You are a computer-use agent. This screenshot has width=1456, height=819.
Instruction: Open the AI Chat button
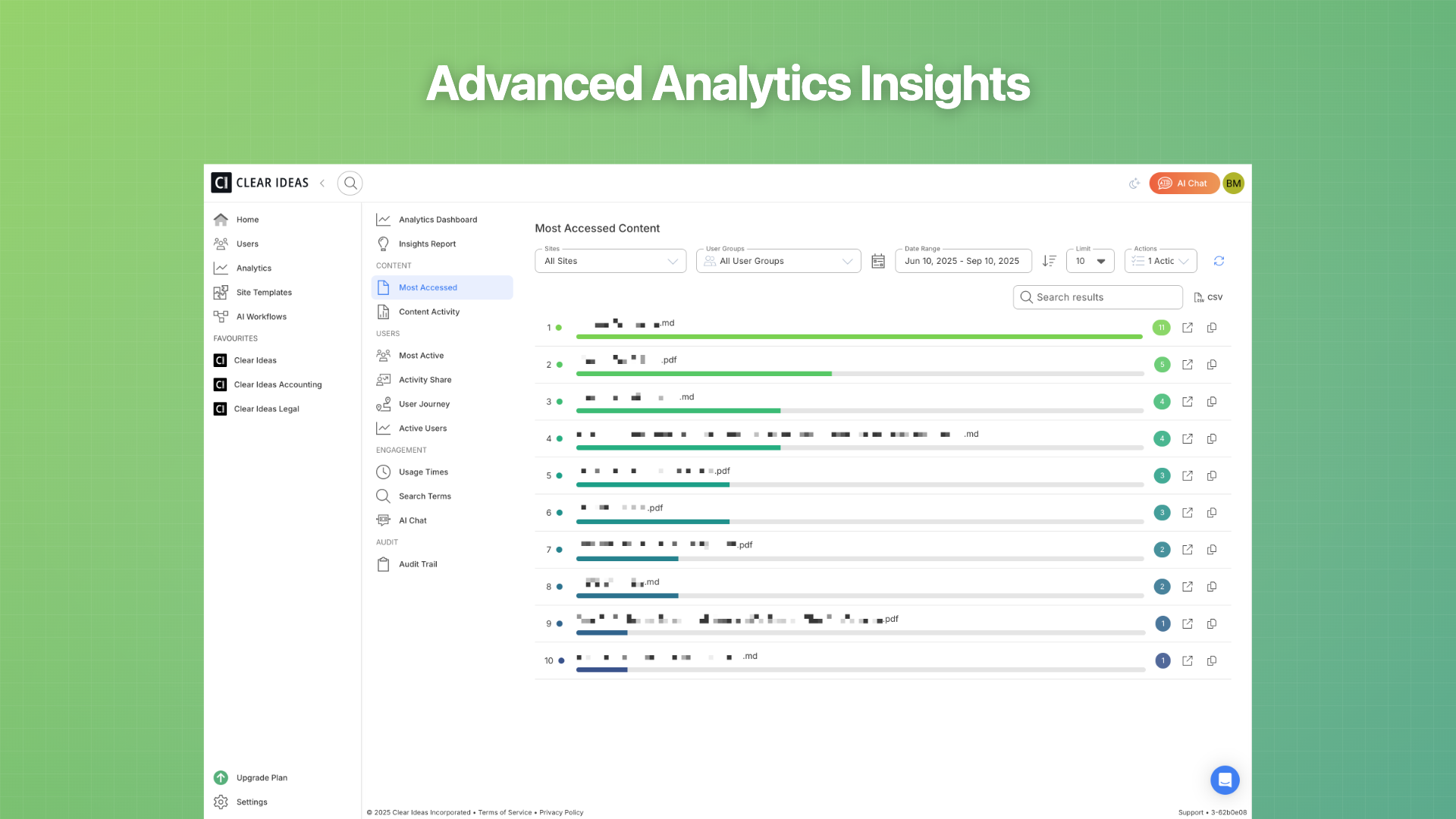[x=1184, y=184]
